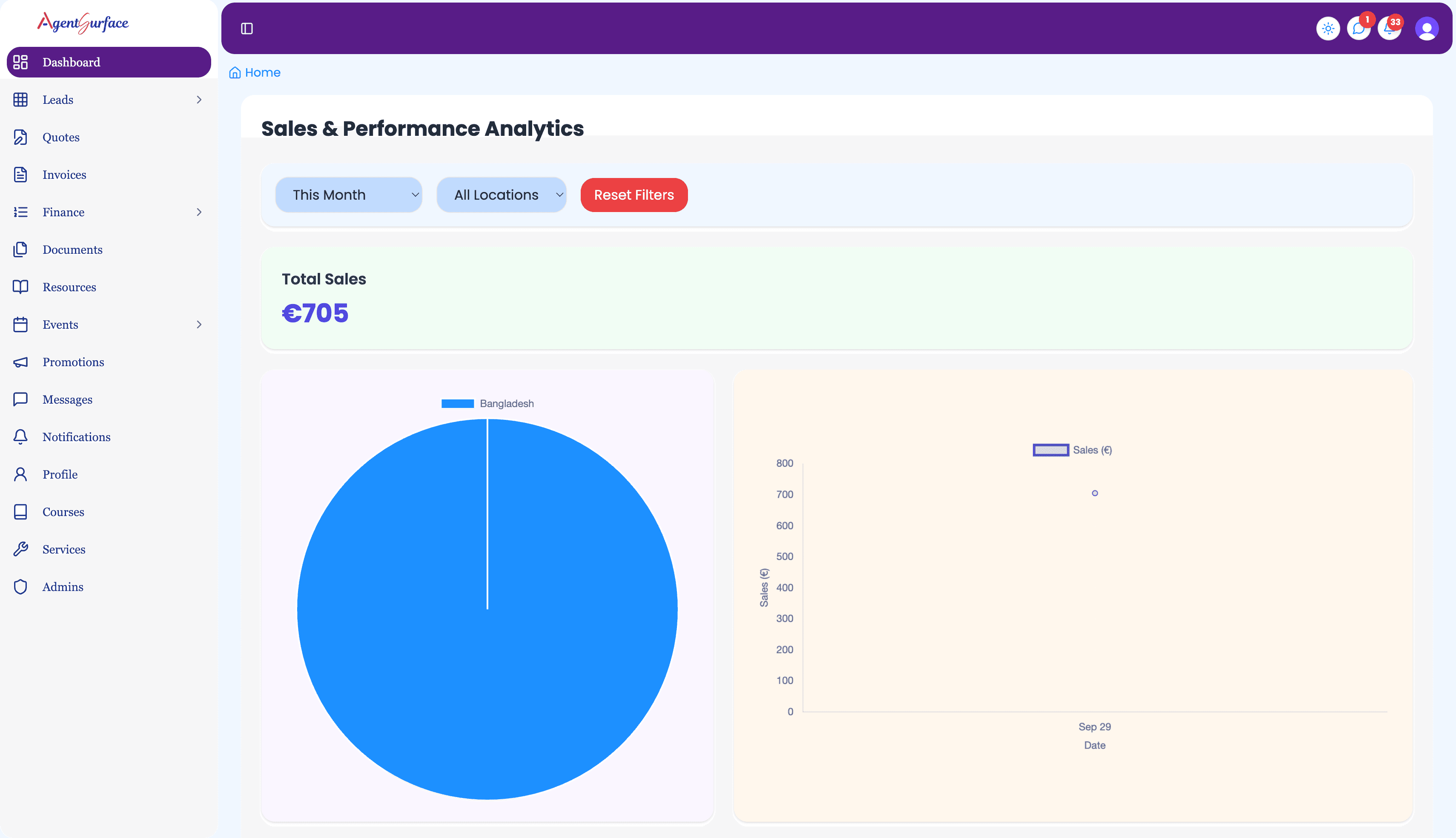Toggle the sidebar collapse icon

247,28
